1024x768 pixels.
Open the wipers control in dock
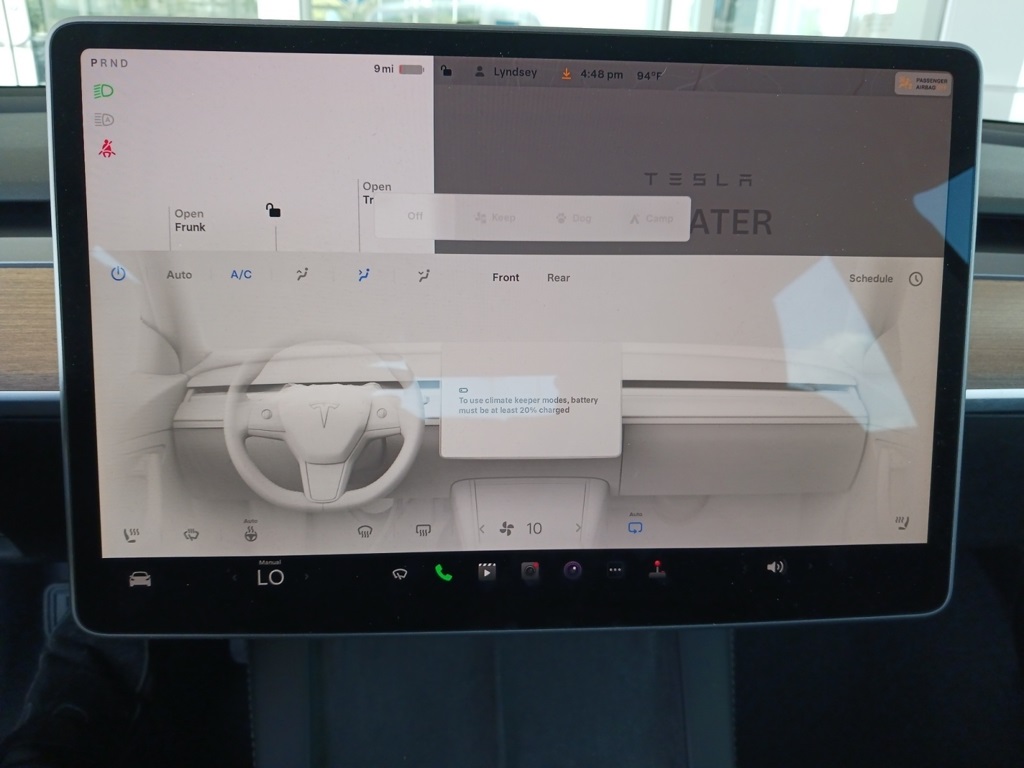coord(400,574)
